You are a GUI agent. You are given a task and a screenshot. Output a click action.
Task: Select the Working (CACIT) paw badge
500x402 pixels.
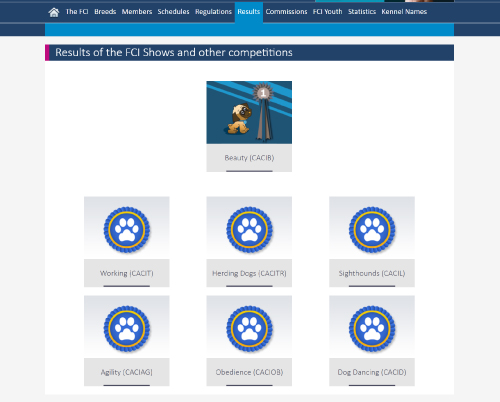(127, 230)
